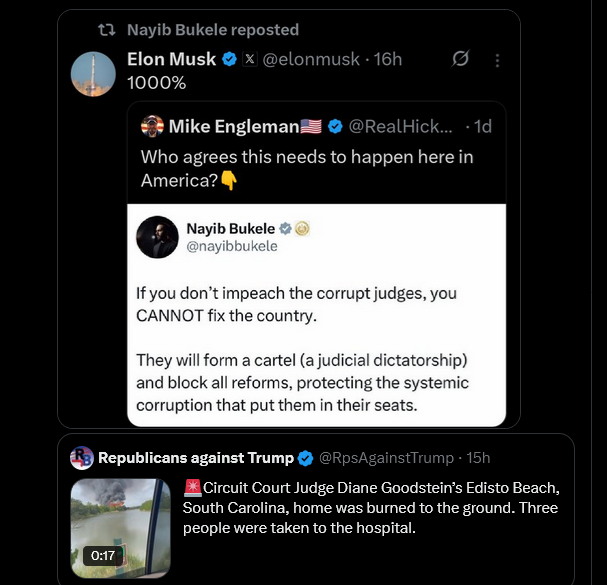Click Mike Engleman's verified checkmark badge
The image size is (607, 585).
(x=336, y=126)
